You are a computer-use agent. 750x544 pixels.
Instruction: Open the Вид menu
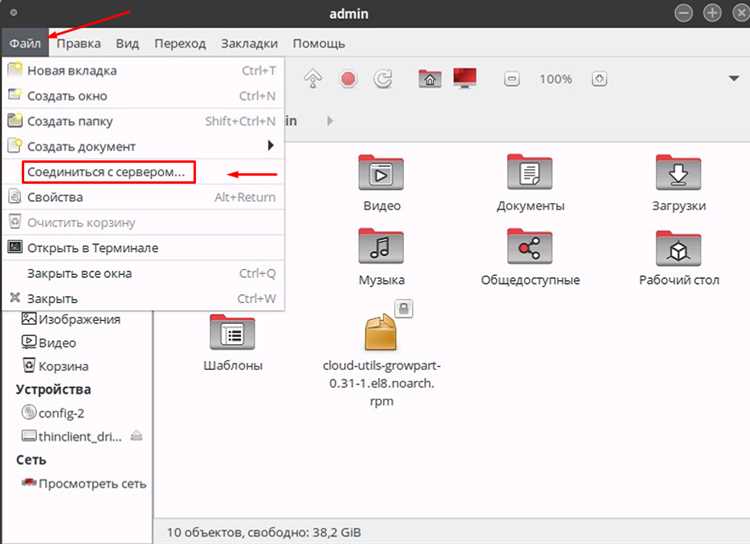click(127, 44)
